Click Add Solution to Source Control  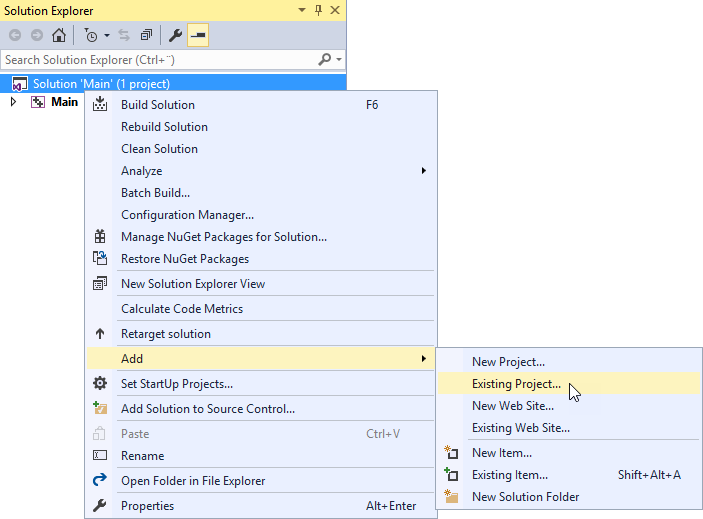click(207, 409)
